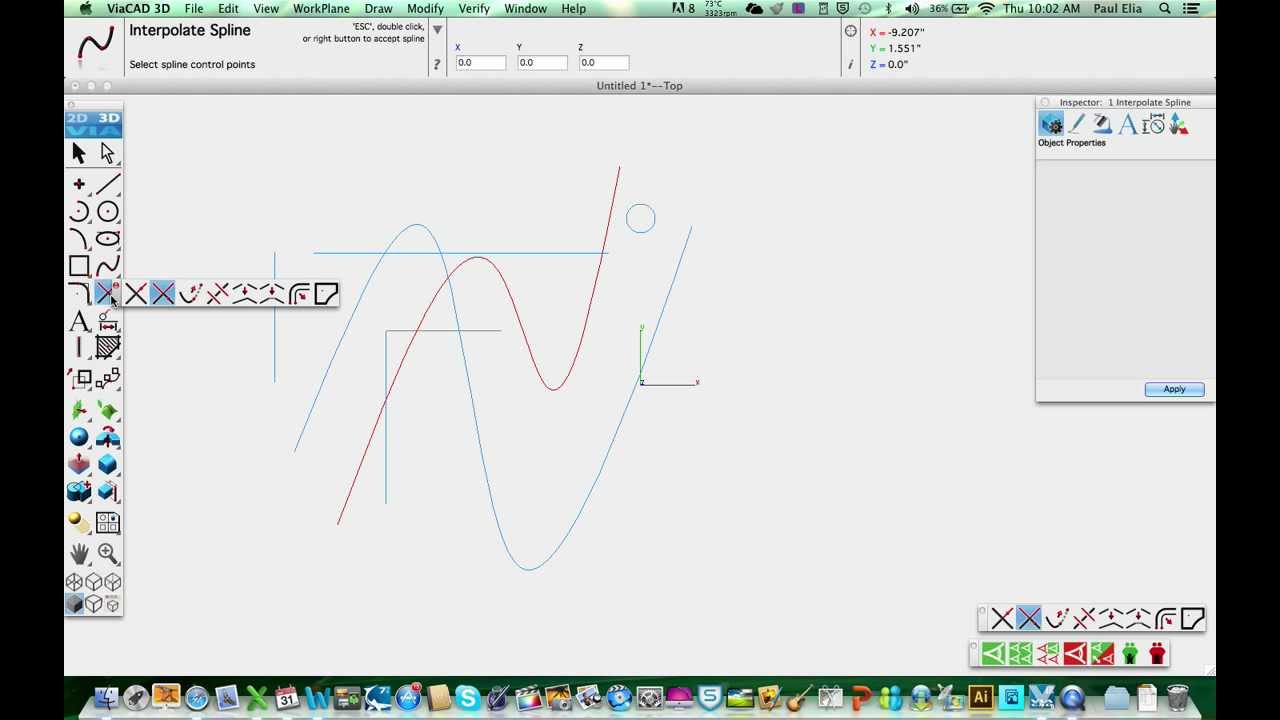
Task: Click the first green triangle icon in the lower palette
Action: [993, 654]
